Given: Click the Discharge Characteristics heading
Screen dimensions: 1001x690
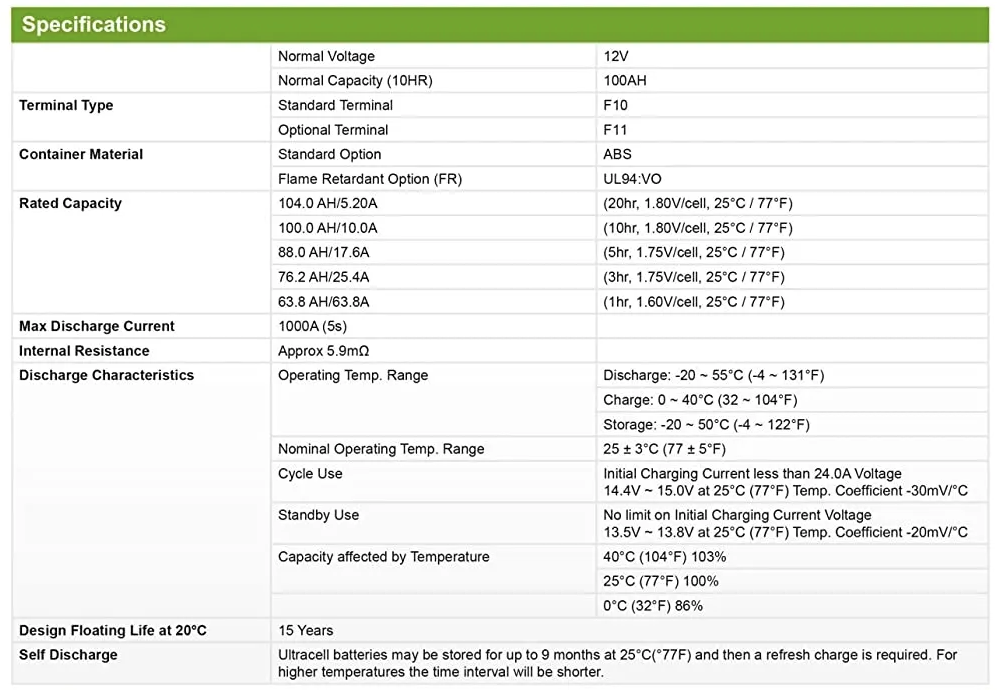Looking at the screenshot, I should pos(106,376).
